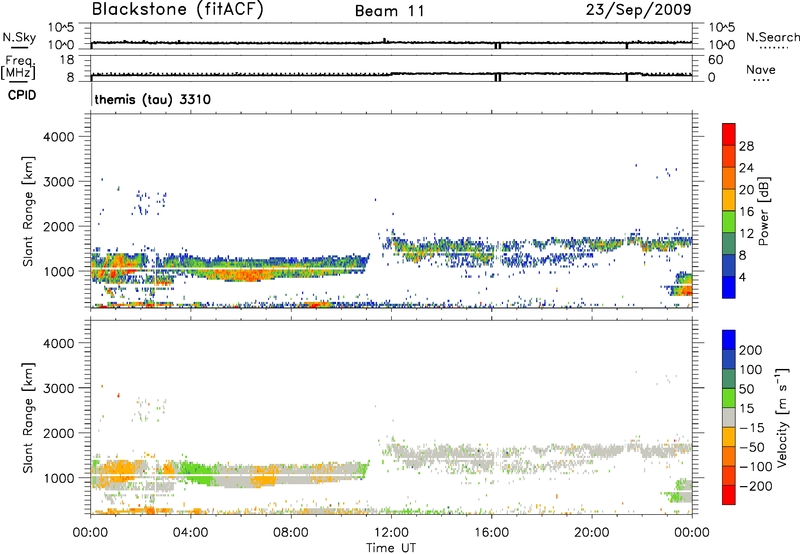Click the "12:00" time tick label
The width and height of the screenshot is (800, 554).
coord(391,533)
